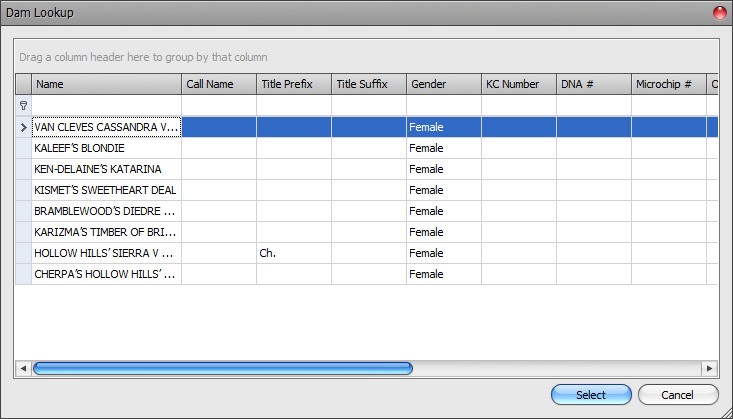Viewport: 733px width, 419px height.
Task: Sort by the Name column header
Action: [107, 84]
